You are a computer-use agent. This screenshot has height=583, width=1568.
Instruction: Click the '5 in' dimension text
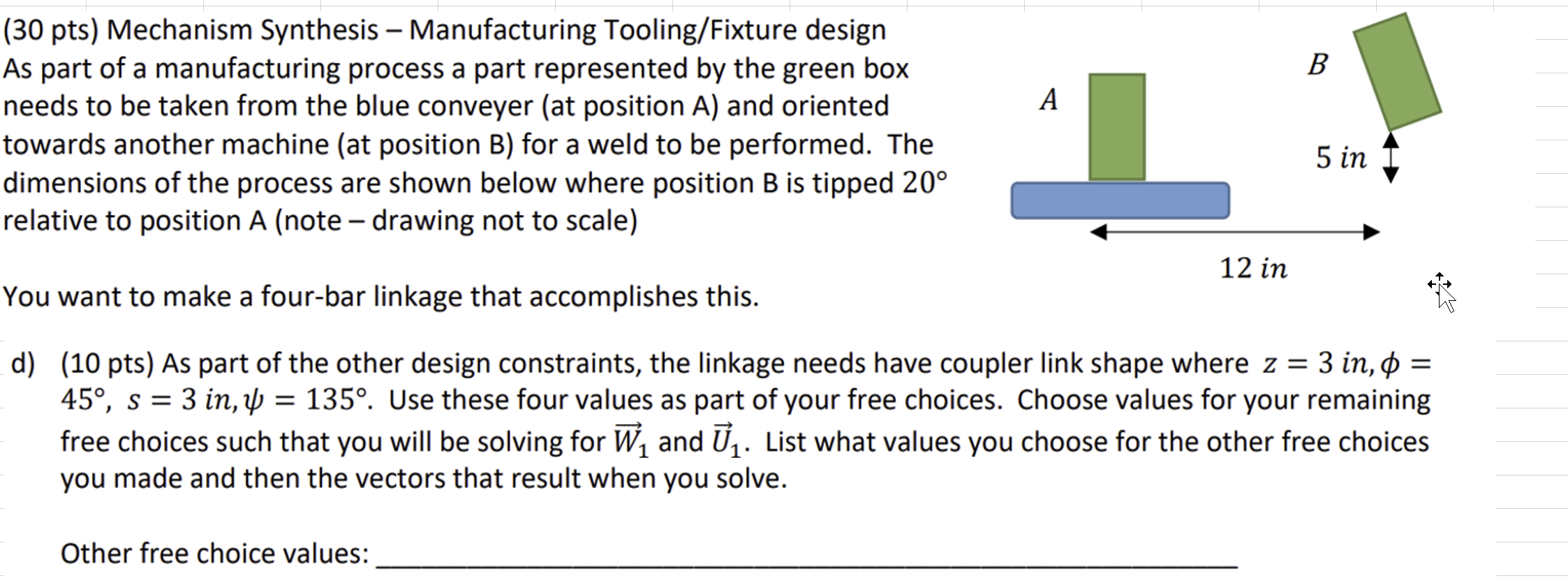click(x=1340, y=158)
